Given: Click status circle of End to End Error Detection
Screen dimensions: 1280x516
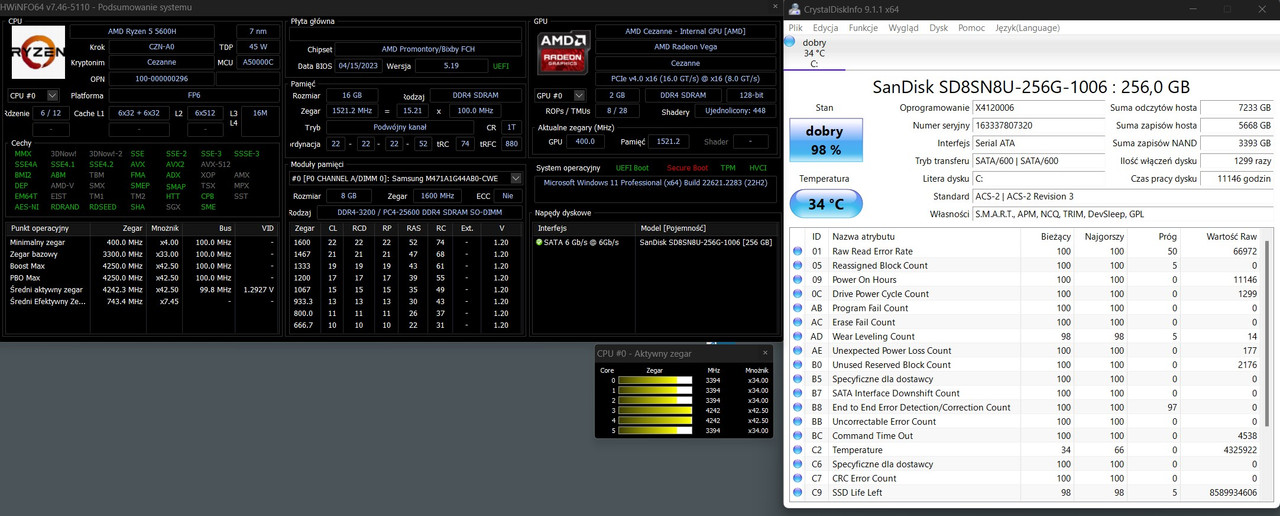Looking at the screenshot, I should click(798, 407).
